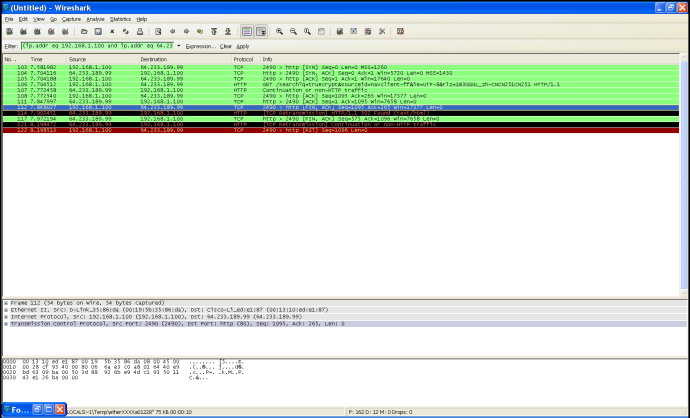This screenshot has width=690, height=418.
Task: Sort by the Destination column header
Action: point(184,59)
